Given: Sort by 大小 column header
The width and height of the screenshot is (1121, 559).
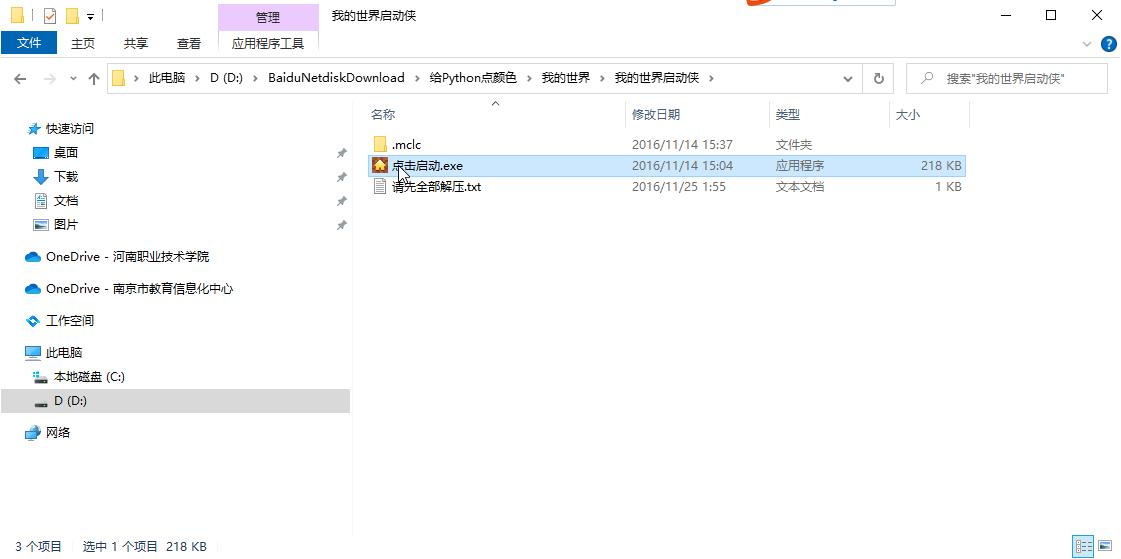Looking at the screenshot, I should click(x=907, y=114).
